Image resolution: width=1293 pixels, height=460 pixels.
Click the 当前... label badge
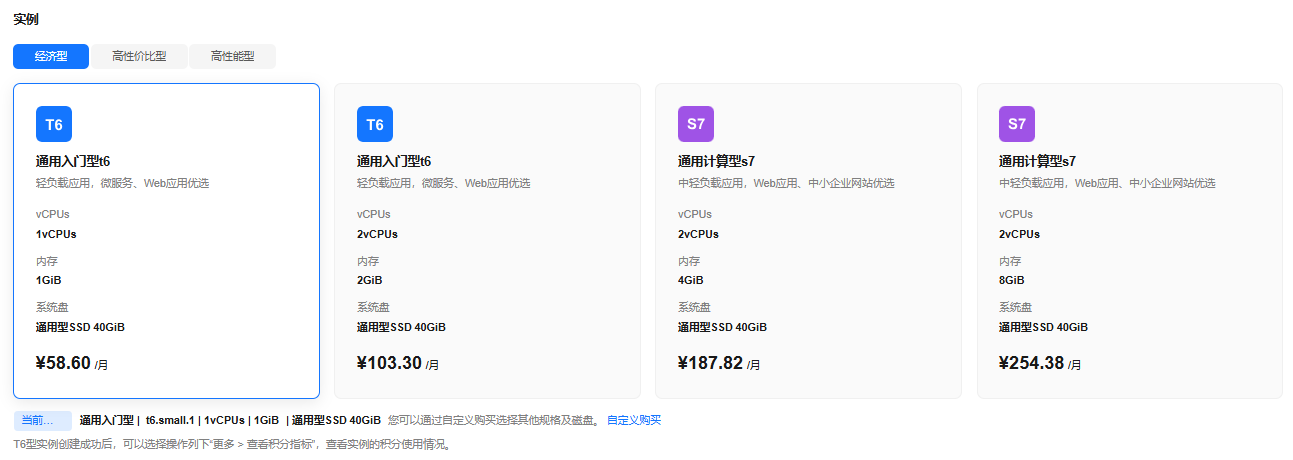click(43, 420)
